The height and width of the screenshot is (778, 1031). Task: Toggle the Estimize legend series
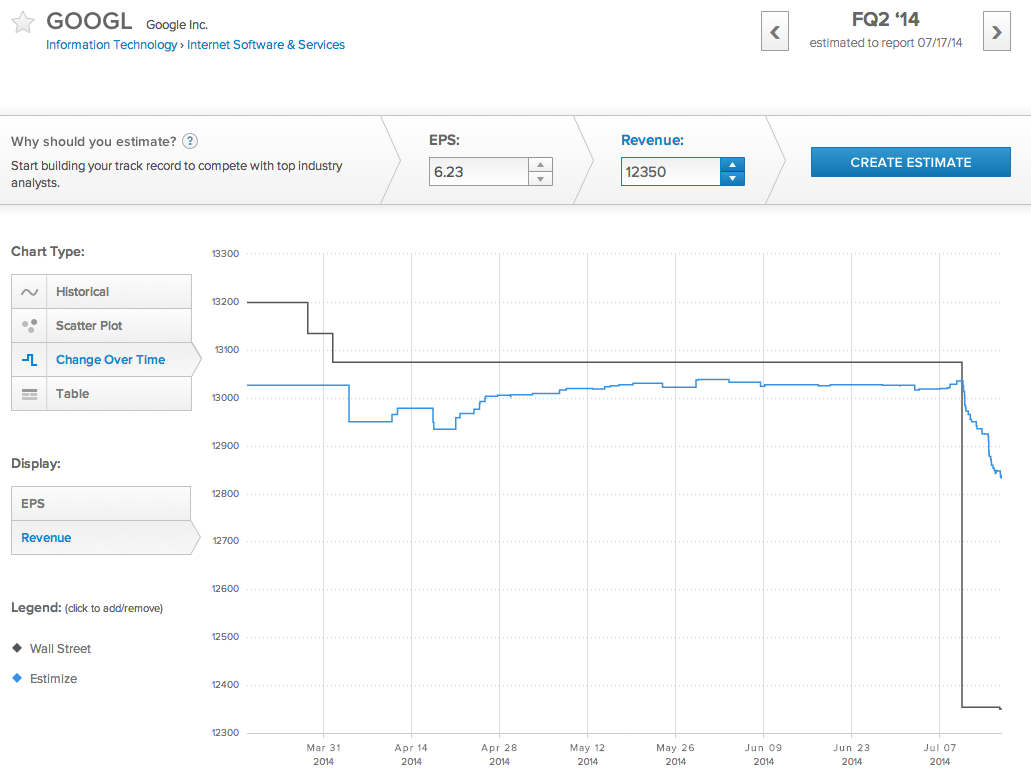coord(45,679)
